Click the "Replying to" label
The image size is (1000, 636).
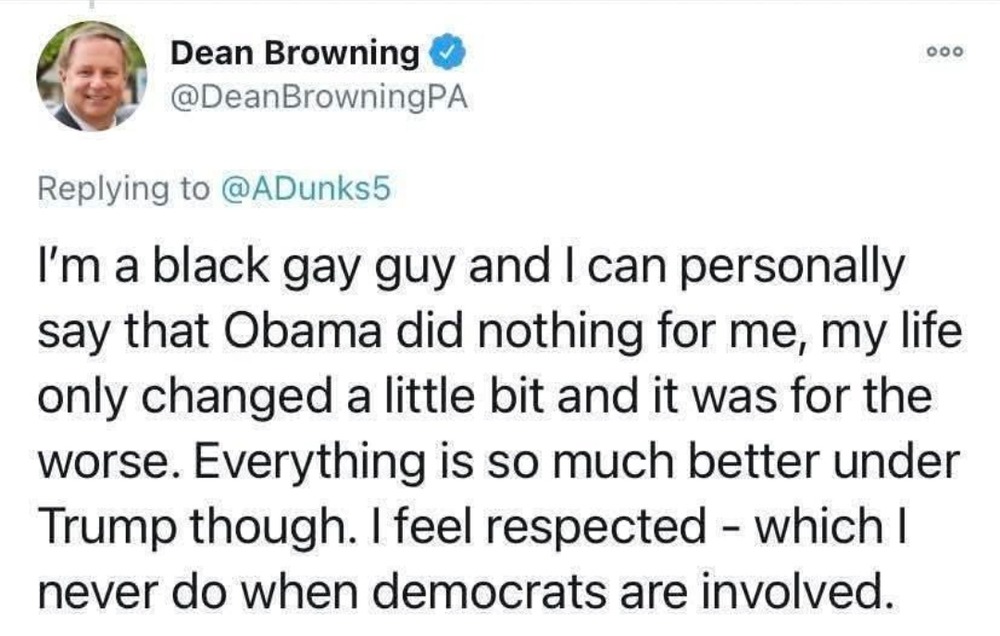[x=124, y=187]
